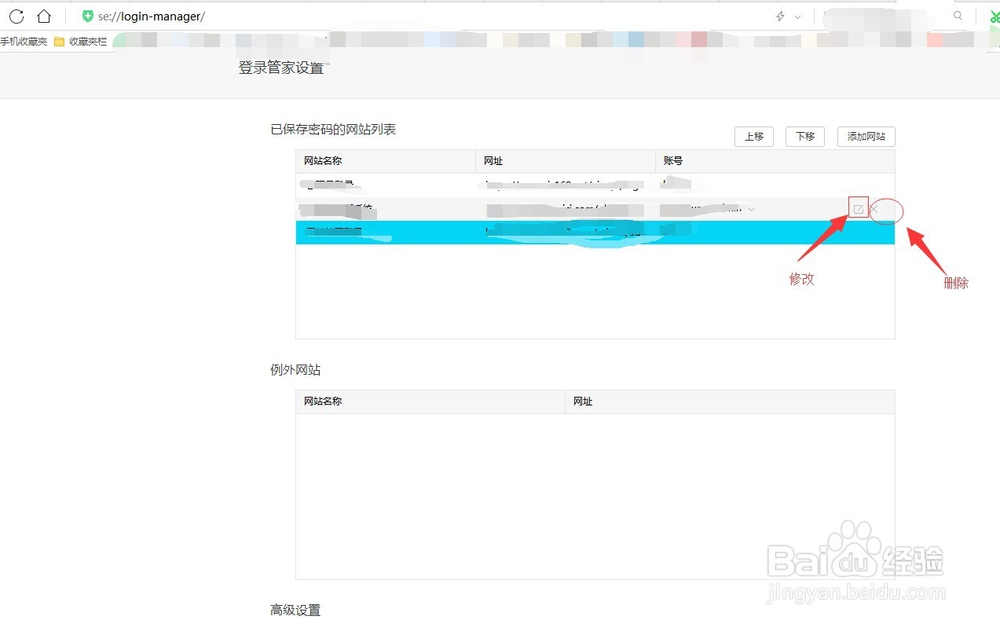Image resolution: width=1000 pixels, height=627 pixels.
Task: Expand the chevron next to the lightning icon
Action: click(x=797, y=16)
